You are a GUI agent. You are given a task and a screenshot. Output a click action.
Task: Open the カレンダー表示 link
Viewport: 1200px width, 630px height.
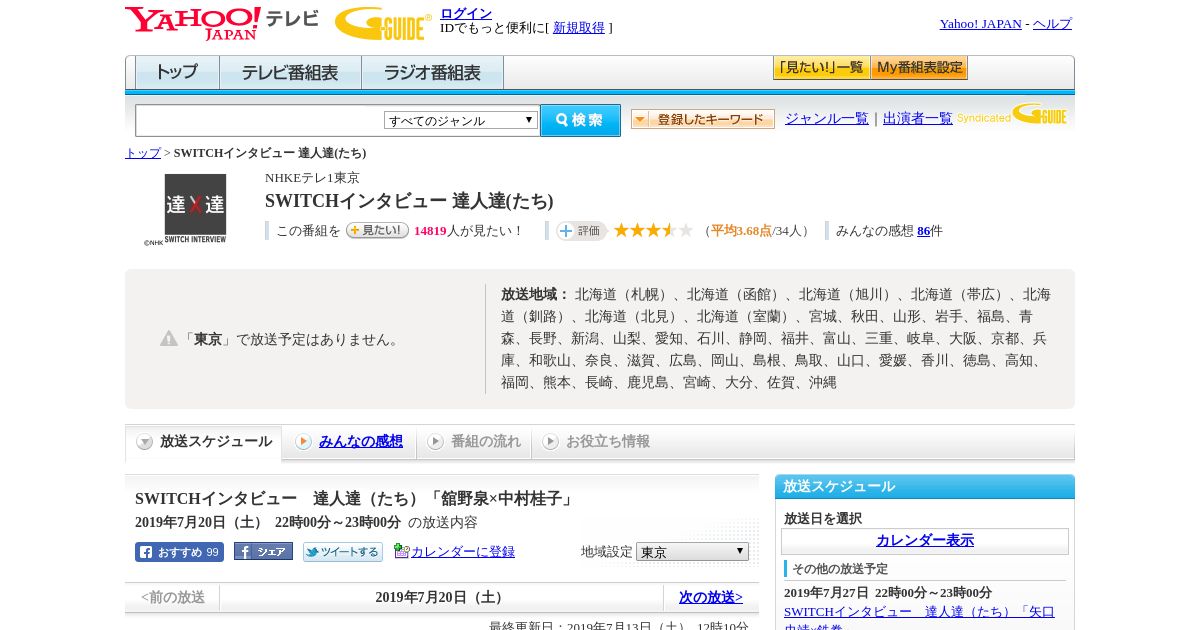coord(925,541)
